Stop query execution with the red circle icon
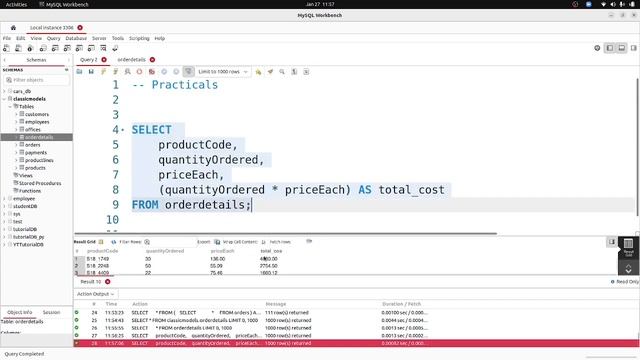This screenshot has height=360, width=640. [140, 71]
